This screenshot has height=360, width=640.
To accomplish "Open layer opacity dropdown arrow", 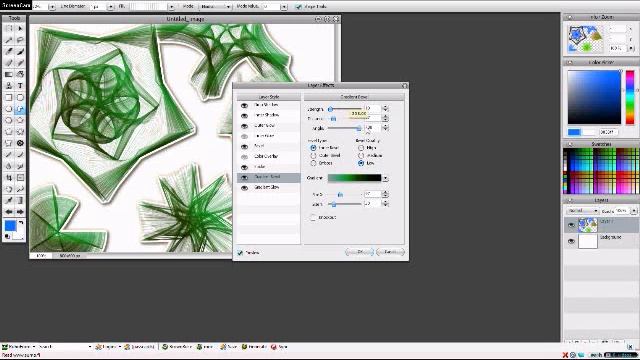I will 634,211.
